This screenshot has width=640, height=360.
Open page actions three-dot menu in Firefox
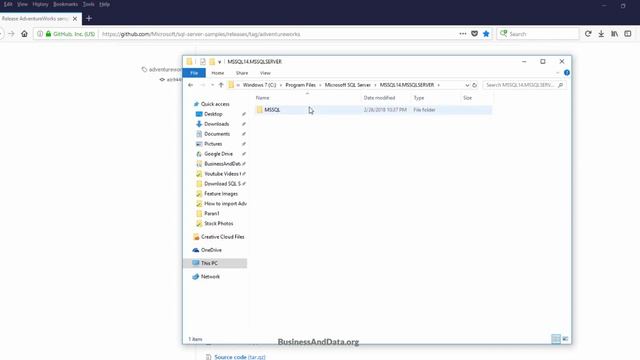[x=462, y=34]
